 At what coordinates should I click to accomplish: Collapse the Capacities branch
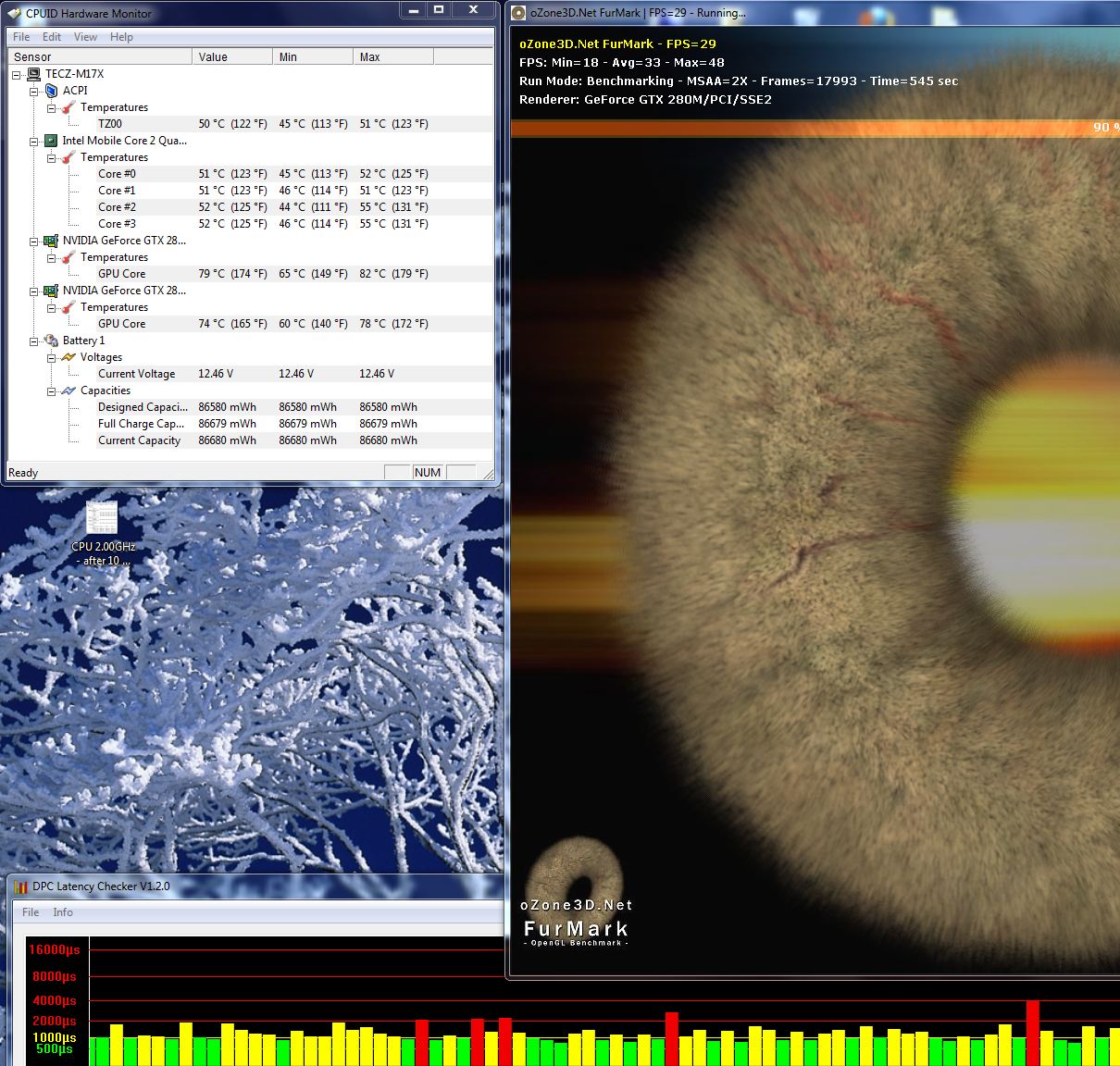coord(52,390)
